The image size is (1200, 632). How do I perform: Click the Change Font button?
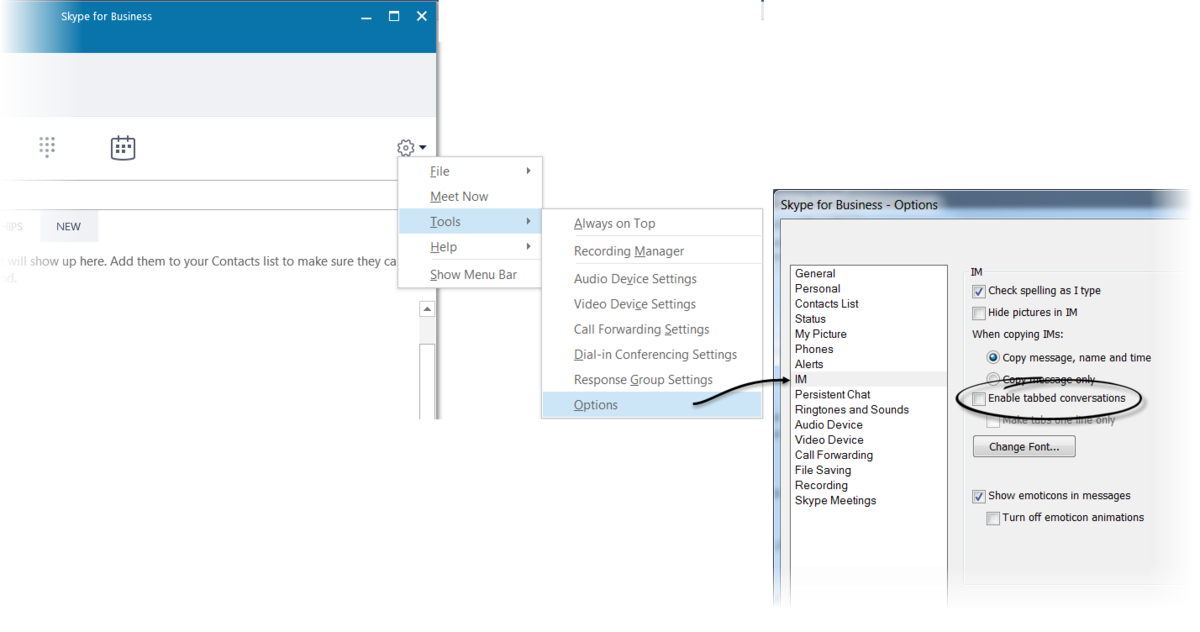pos(1024,447)
